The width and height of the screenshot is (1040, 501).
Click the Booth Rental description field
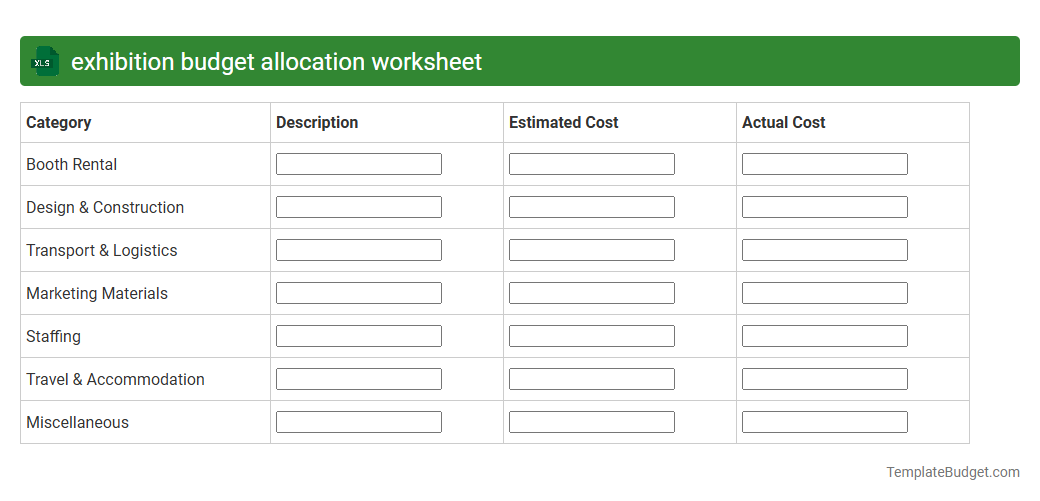(359, 164)
